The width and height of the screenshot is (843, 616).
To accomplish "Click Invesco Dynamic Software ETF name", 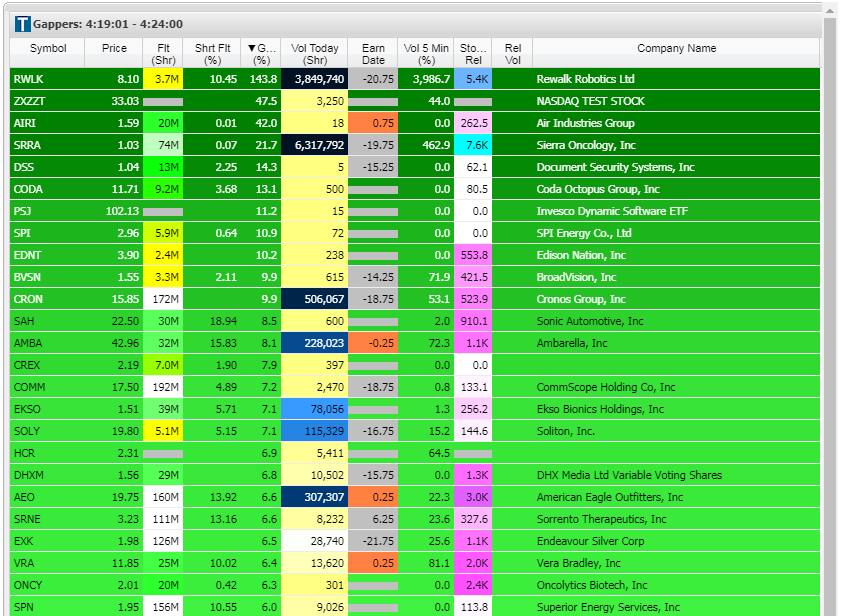I will [612, 211].
